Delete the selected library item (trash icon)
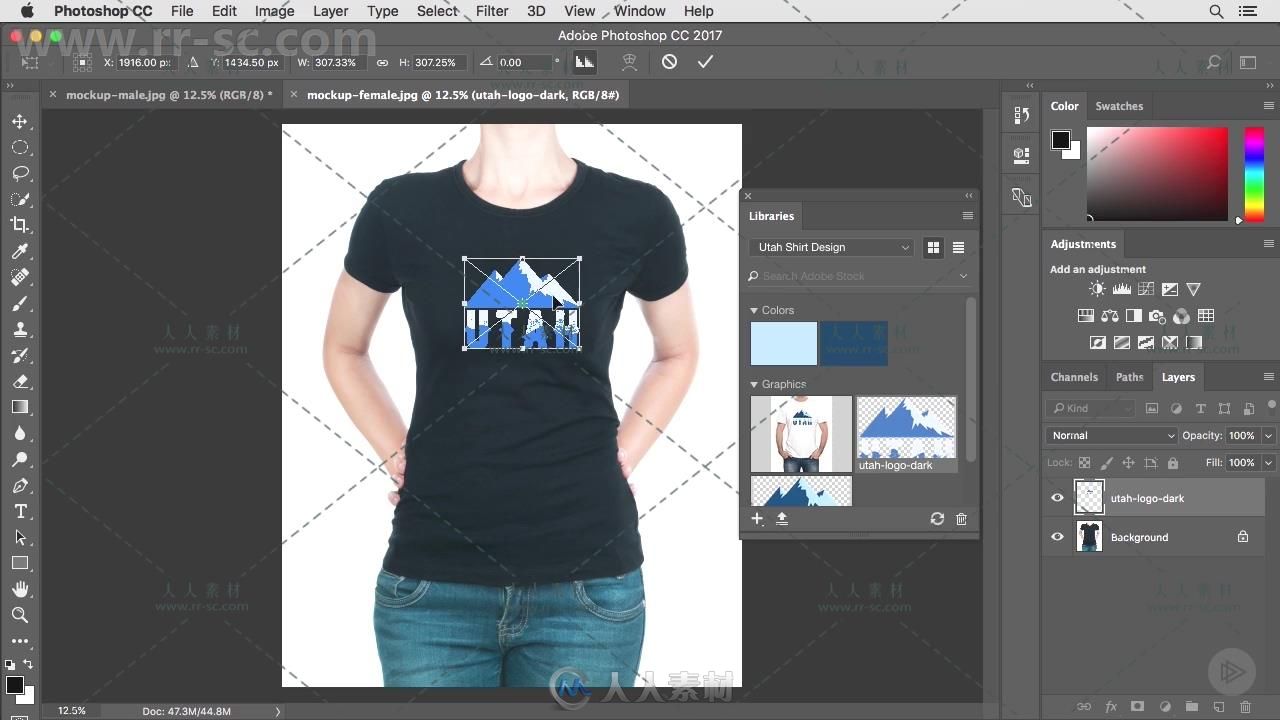 pos(961,519)
